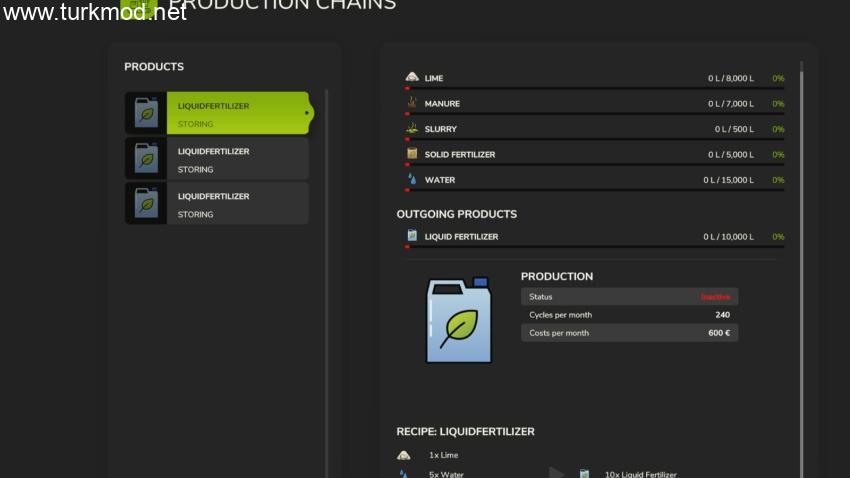
Task: Click the Solid Fertilizer fill level bar
Action: [x=594, y=165]
